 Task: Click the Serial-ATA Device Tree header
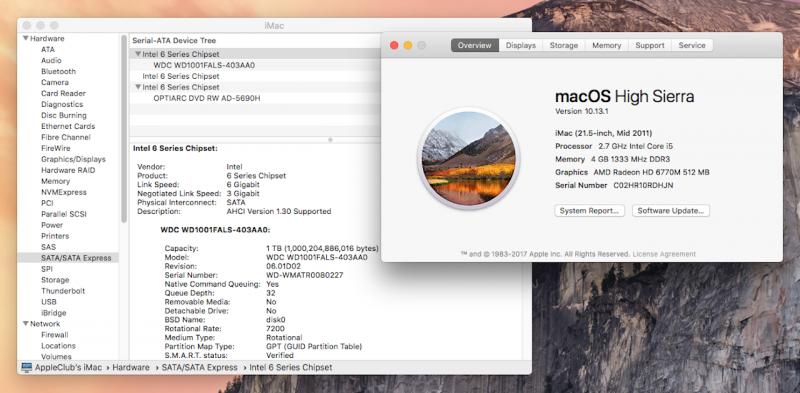coord(174,40)
